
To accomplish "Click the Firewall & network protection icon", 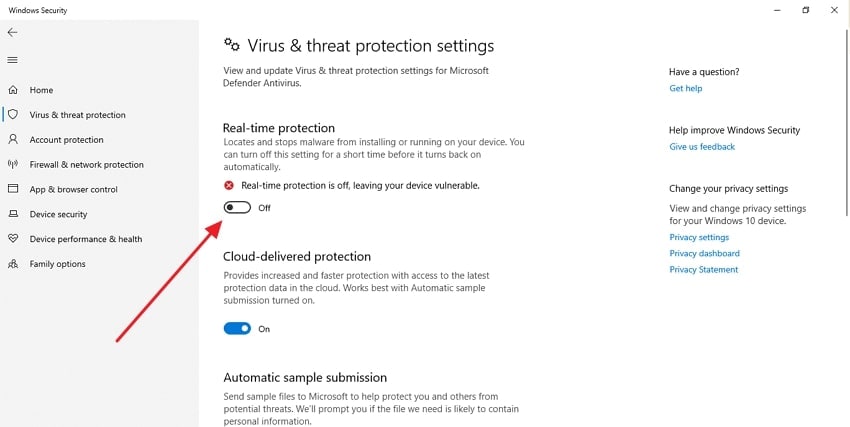I will 13,165.
